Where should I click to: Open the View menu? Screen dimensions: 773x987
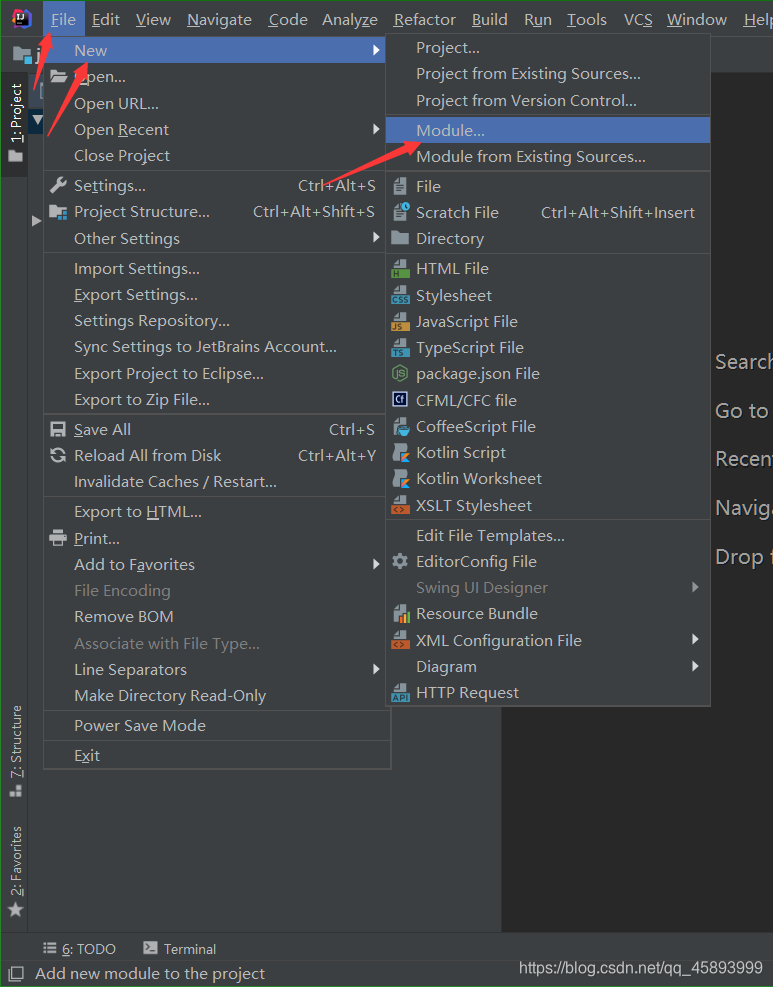point(153,20)
